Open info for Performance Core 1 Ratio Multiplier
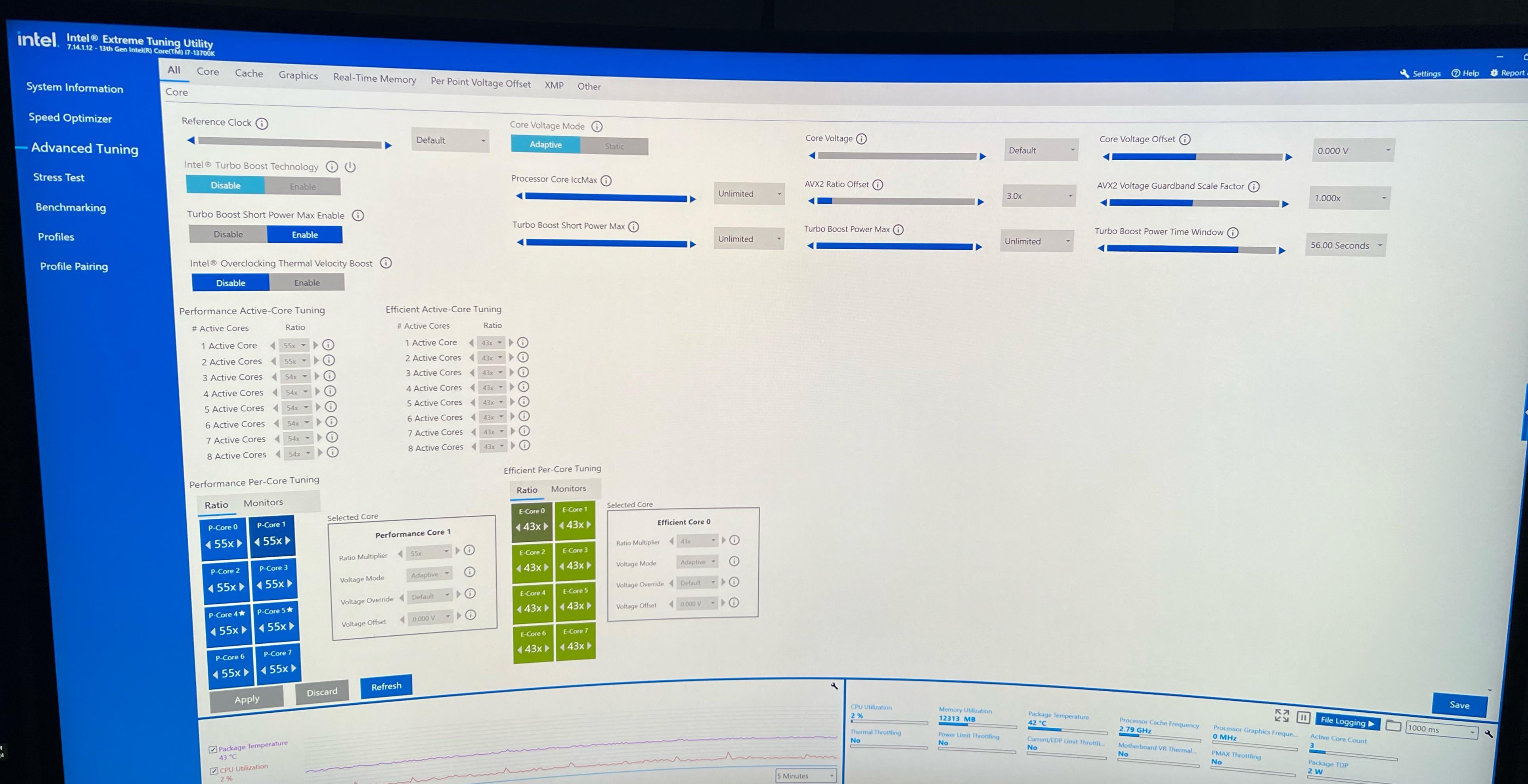This screenshot has width=1528, height=784. pos(469,550)
